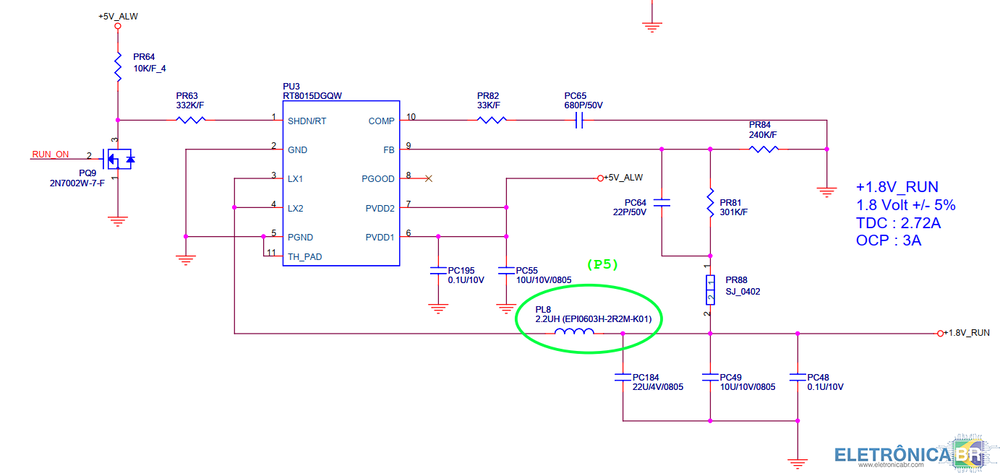Image resolution: width=1000 pixels, height=473 pixels.
Task: Click the +1.8V_RUN output net label
Action: (968, 332)
